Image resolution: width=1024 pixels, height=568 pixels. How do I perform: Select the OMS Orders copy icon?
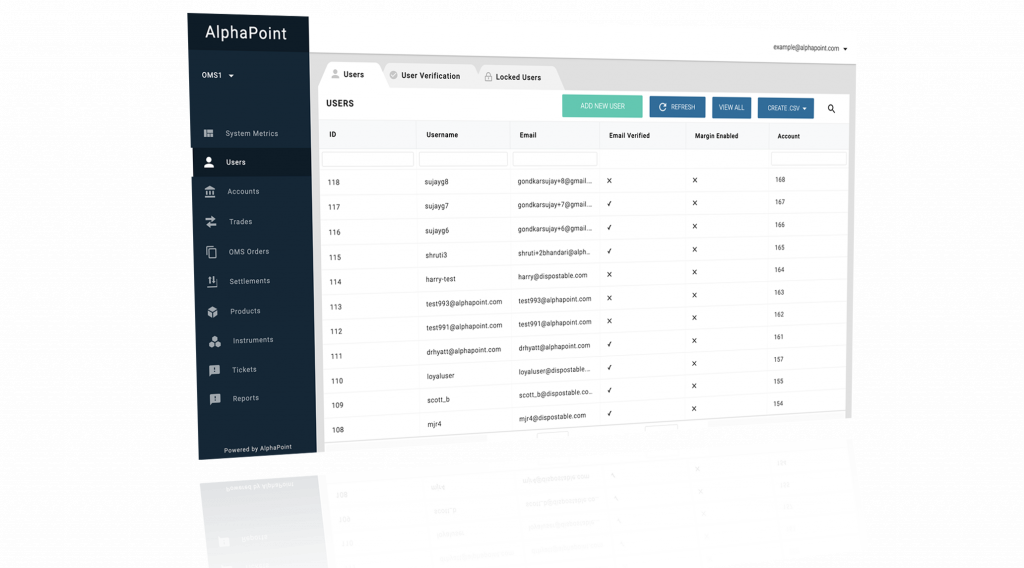tap(211, 252)
